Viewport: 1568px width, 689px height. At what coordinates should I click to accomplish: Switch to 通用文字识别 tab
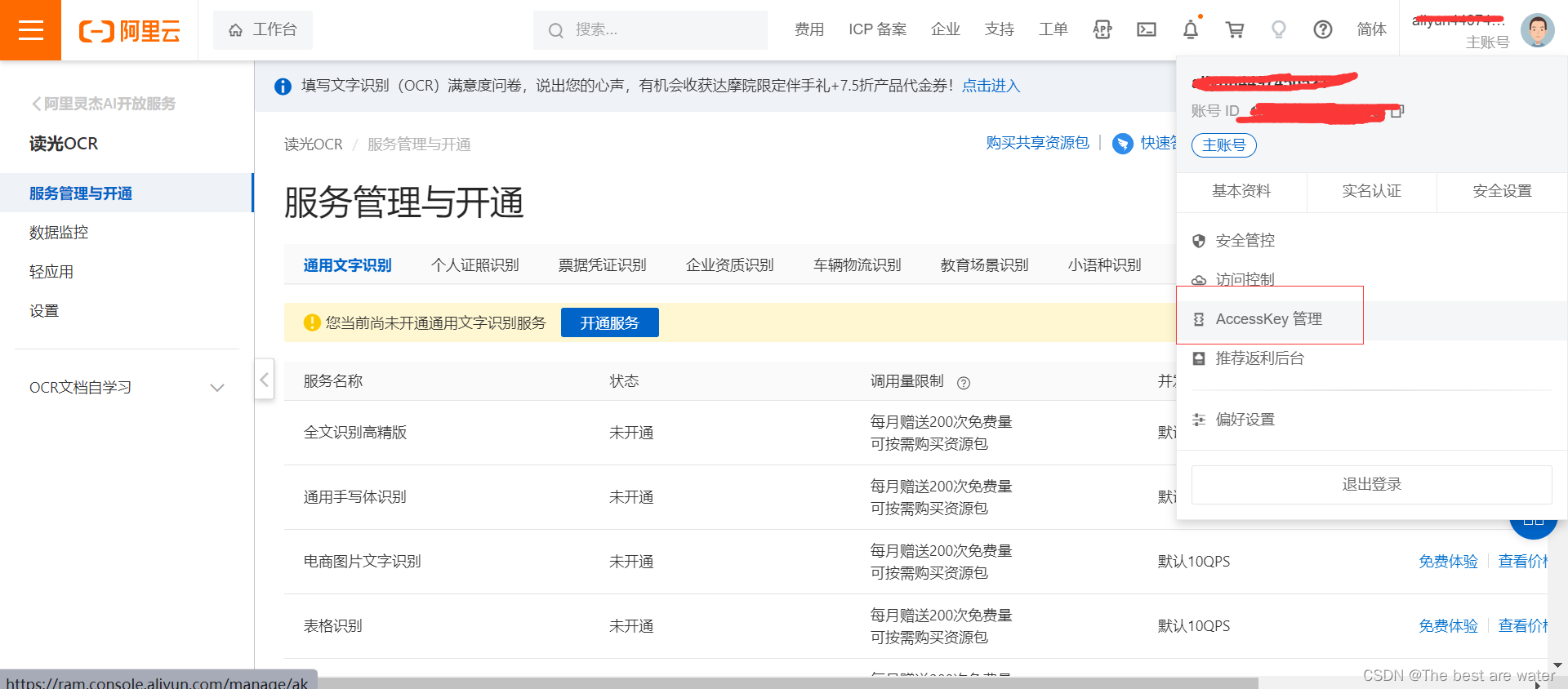(x=347, y=265)
